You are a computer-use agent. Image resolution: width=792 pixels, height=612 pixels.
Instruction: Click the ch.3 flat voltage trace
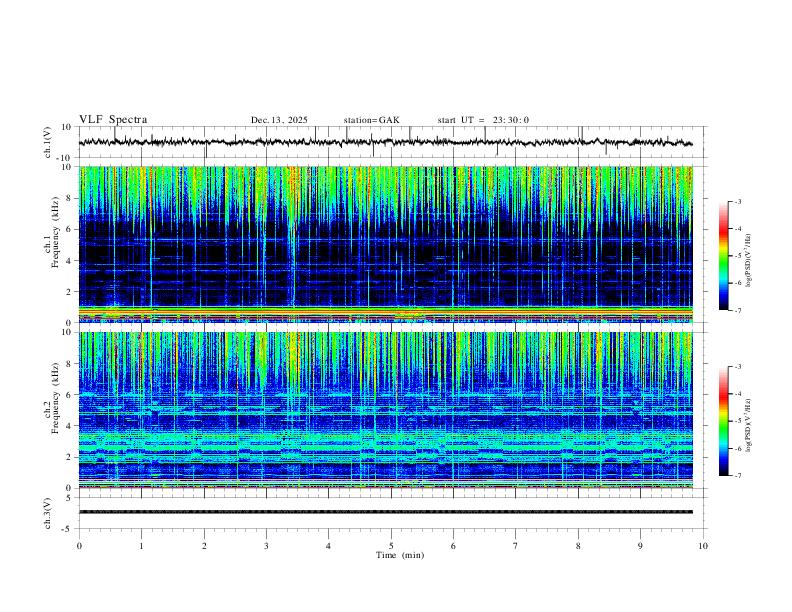(x=385, y=512)
